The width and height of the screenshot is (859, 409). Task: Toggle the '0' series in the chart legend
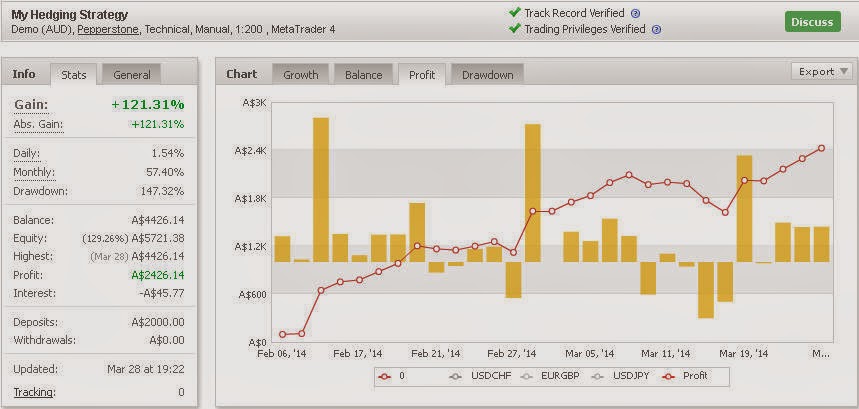coord(392,376)
